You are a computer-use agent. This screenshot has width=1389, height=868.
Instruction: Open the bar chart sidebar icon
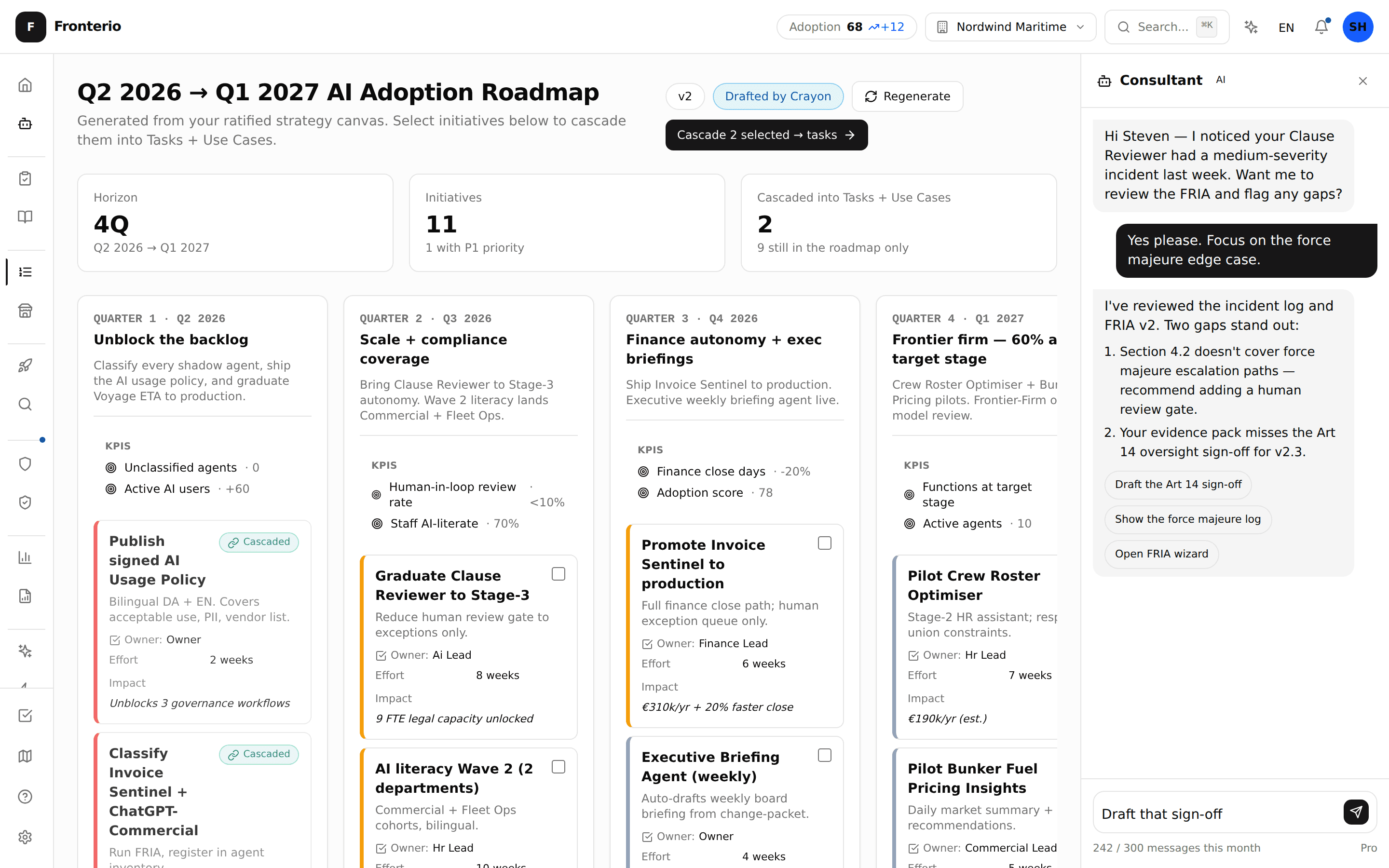coord(25,557)
